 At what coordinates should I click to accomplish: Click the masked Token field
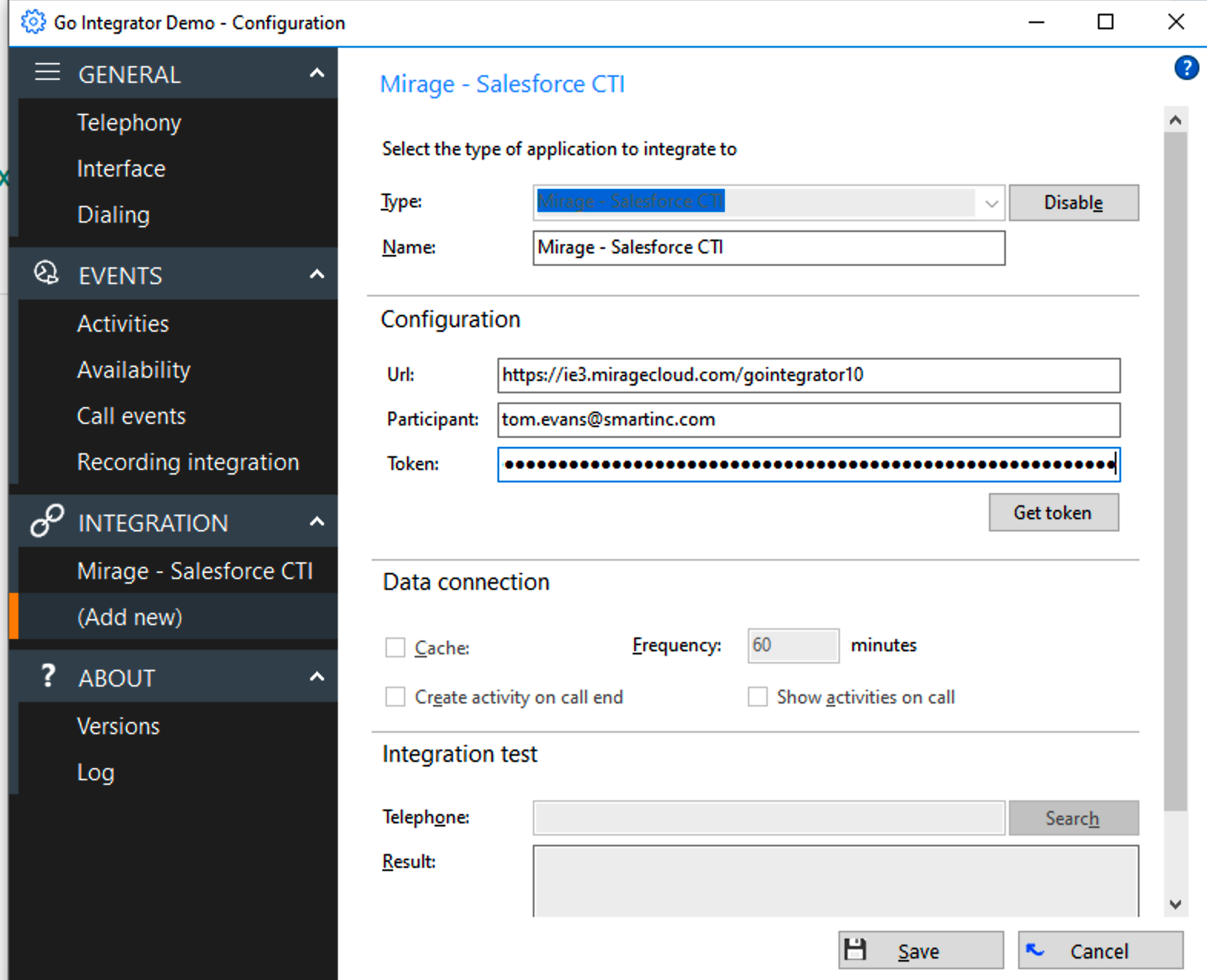pyautogui.click(x=809, y=465)
